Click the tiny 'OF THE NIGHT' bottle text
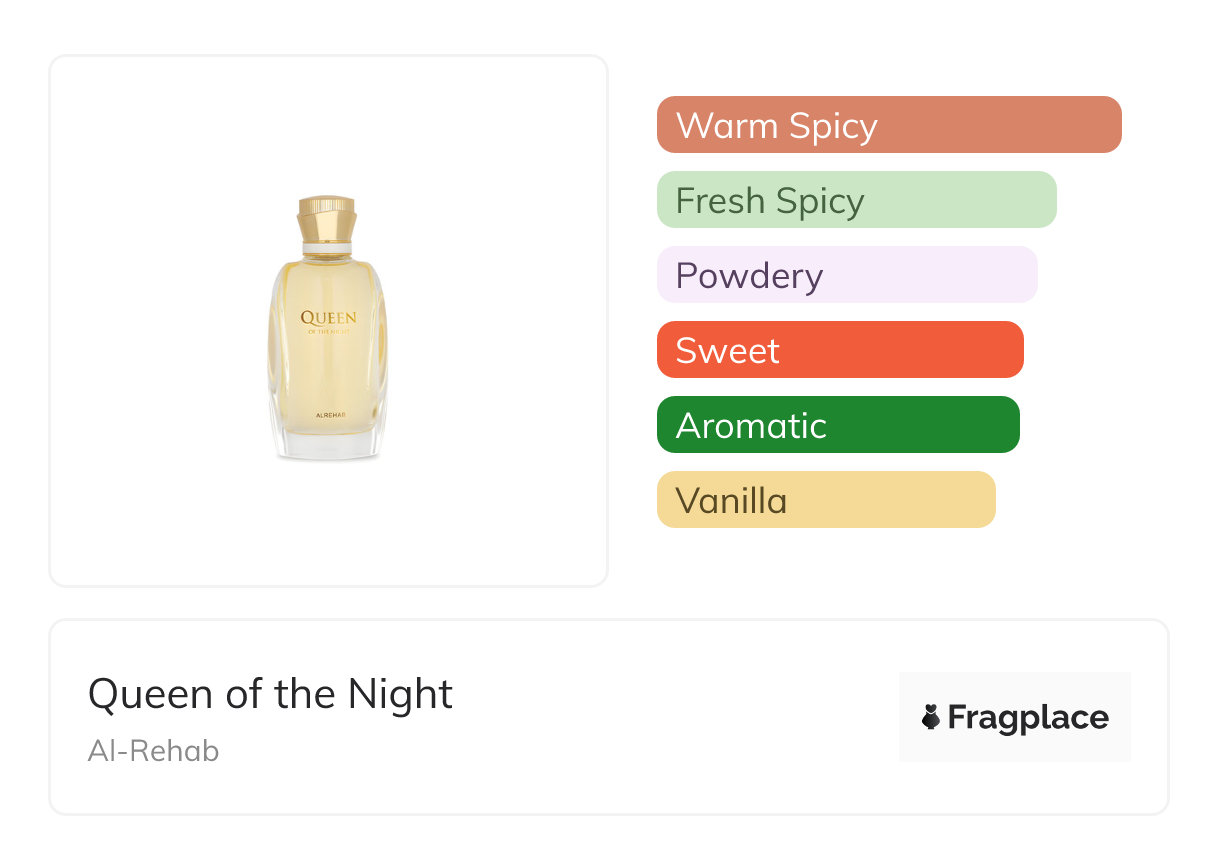 (x=328, y=332)
